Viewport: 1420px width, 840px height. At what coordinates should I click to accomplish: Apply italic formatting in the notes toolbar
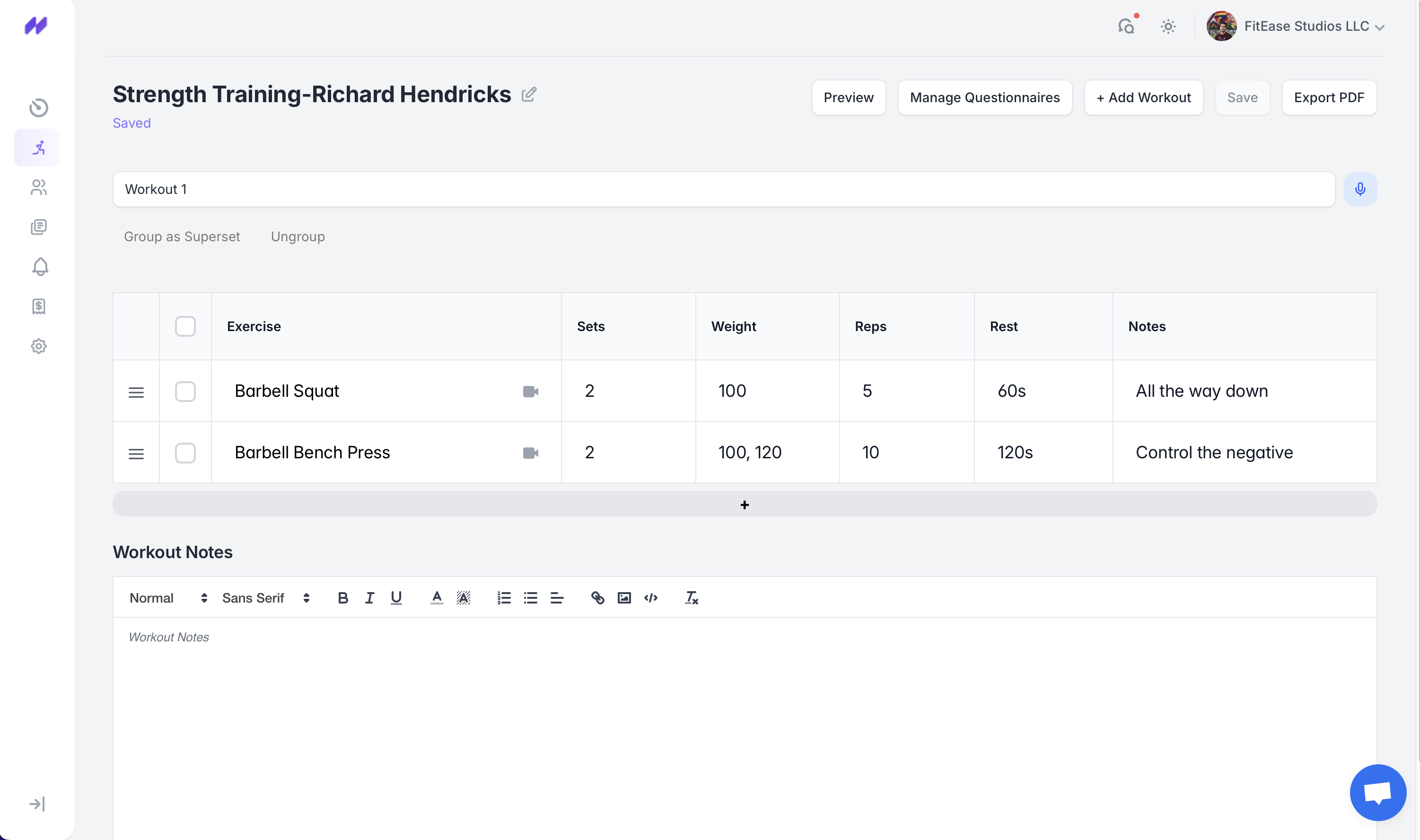pyautogui.click(x=369, y=597)
